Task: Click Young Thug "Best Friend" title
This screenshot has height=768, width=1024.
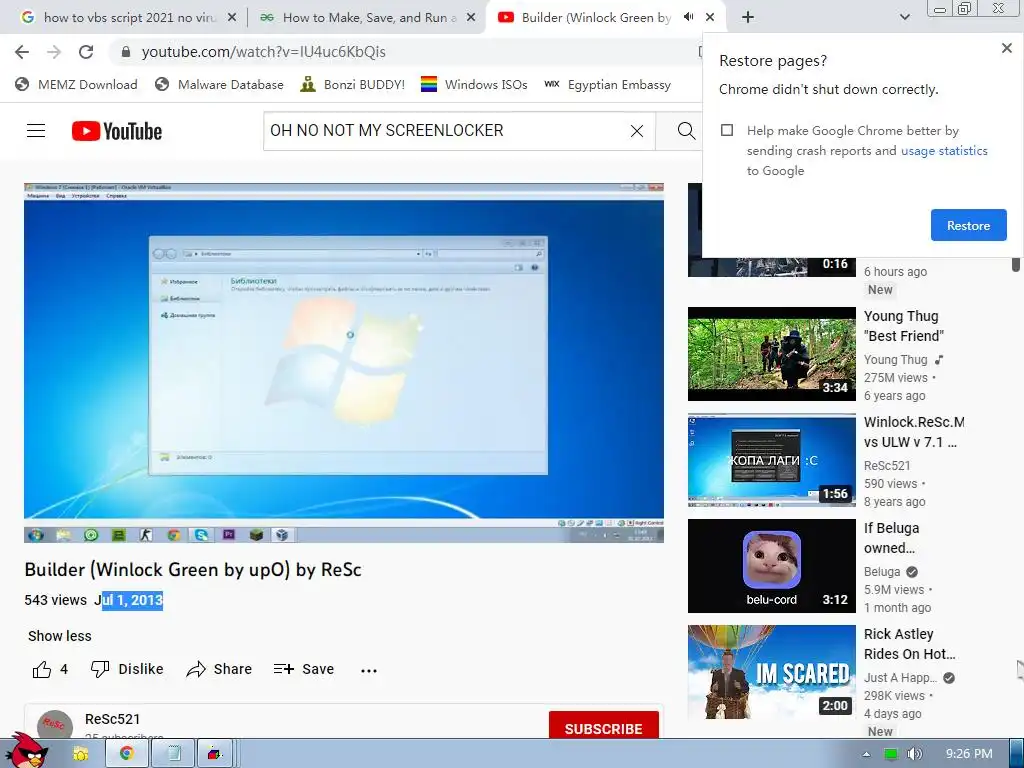Action: click(904, 326)
